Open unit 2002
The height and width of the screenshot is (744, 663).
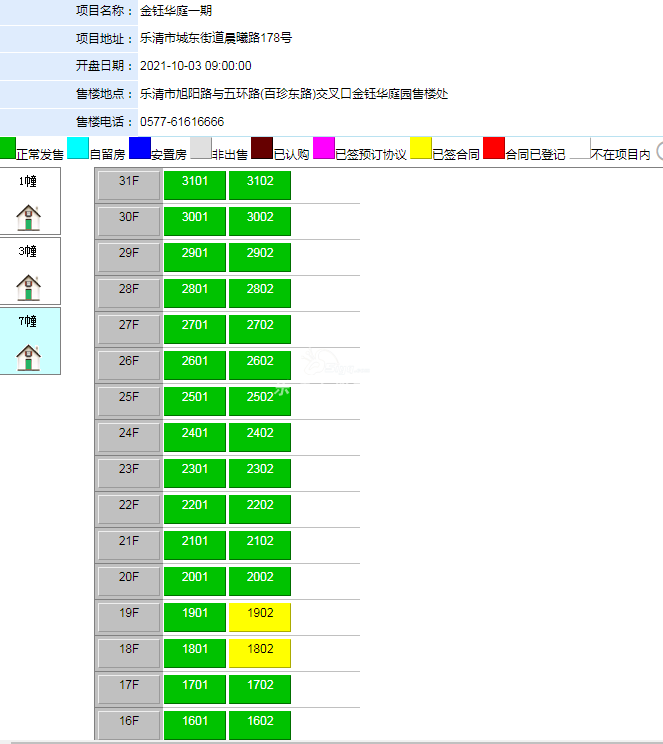pos(260,582)
